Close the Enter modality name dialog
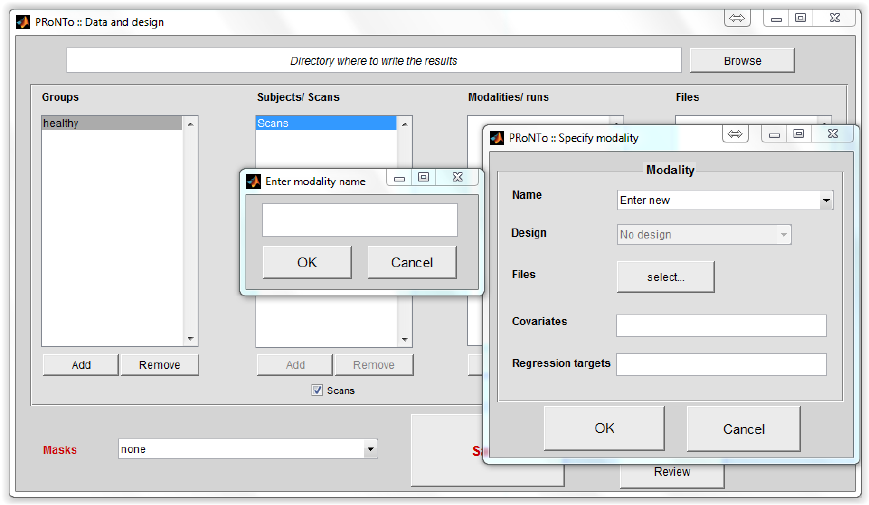The height and width of the screenshot is (505, 869). tap(458, 177)
